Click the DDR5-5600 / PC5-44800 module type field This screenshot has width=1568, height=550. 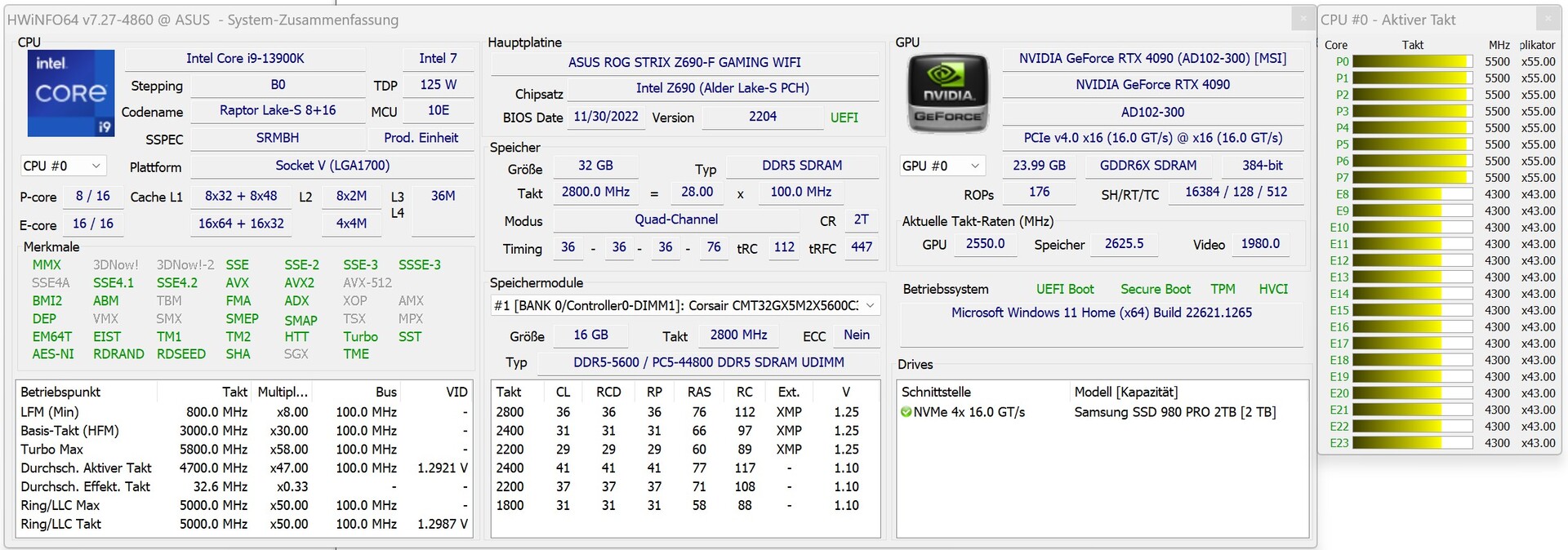click(709, 362)
